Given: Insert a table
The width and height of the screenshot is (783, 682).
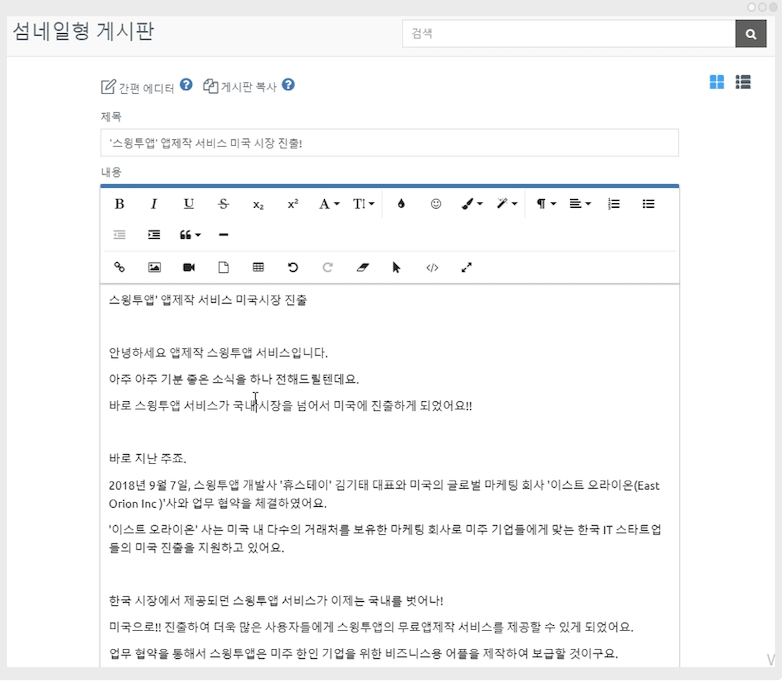Looking at the screenshot, I should pyautogui.click(x=258, y=268).
